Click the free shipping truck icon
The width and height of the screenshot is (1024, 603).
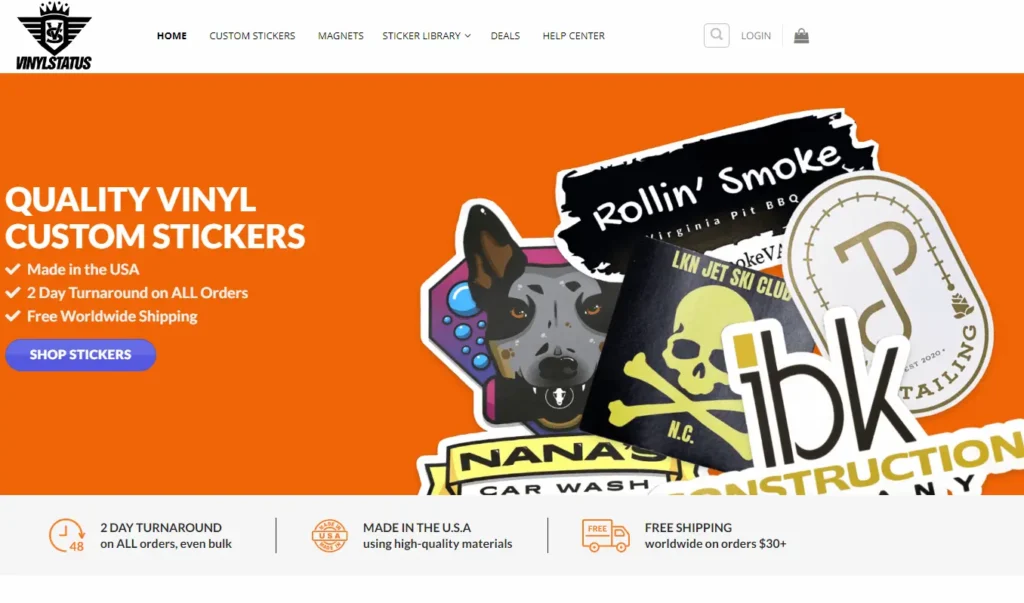[x=605, y=536]
